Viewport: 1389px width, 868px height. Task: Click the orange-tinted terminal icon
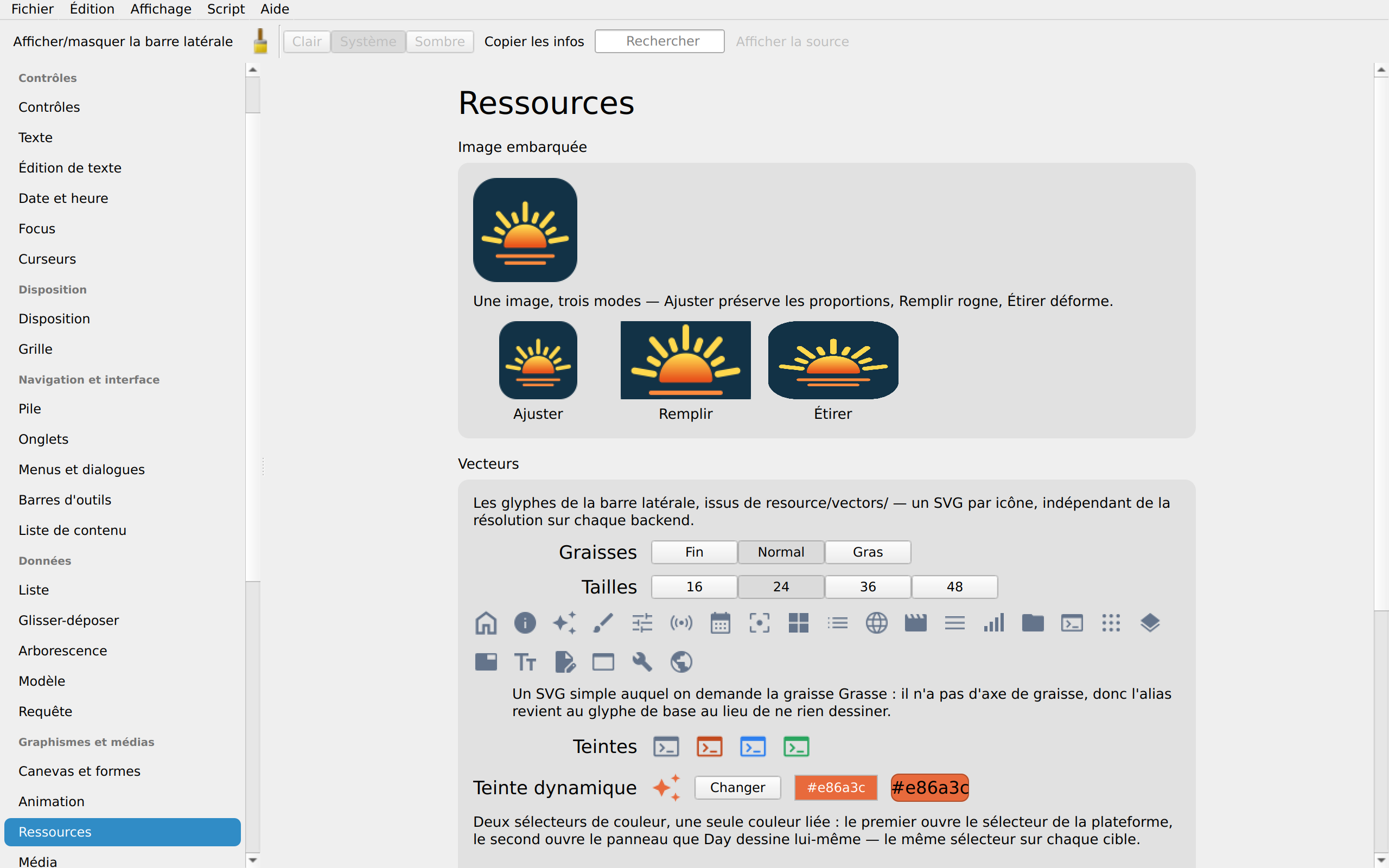click(710, 747)
